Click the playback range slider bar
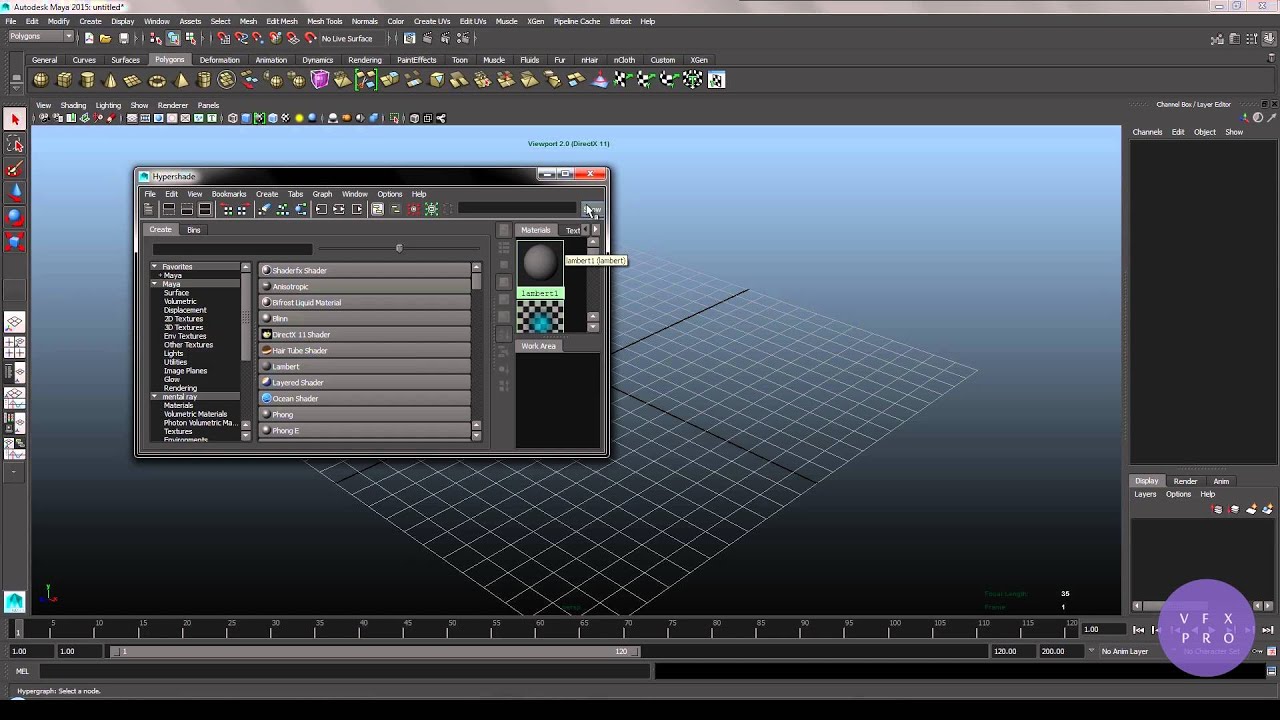Image resolution: width=1280 pixels, height=720 pixels. (x=374, y=651)
